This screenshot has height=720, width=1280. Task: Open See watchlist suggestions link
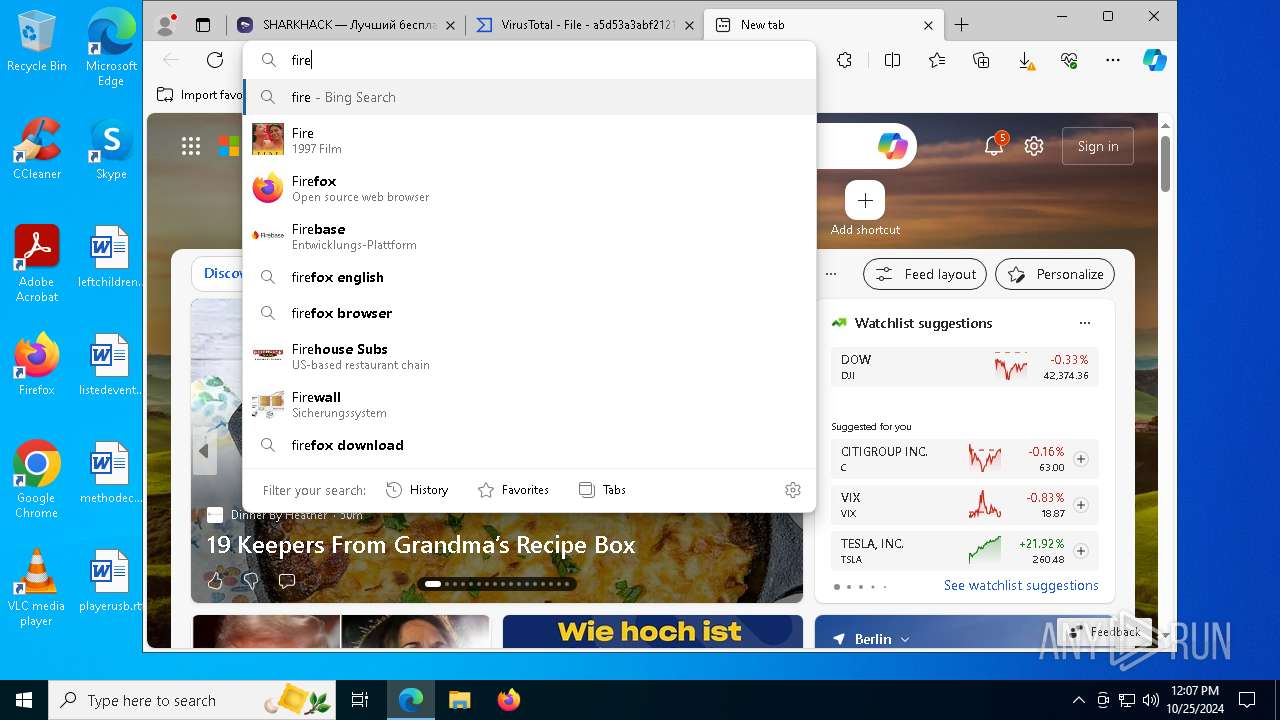coord(1021,585)
